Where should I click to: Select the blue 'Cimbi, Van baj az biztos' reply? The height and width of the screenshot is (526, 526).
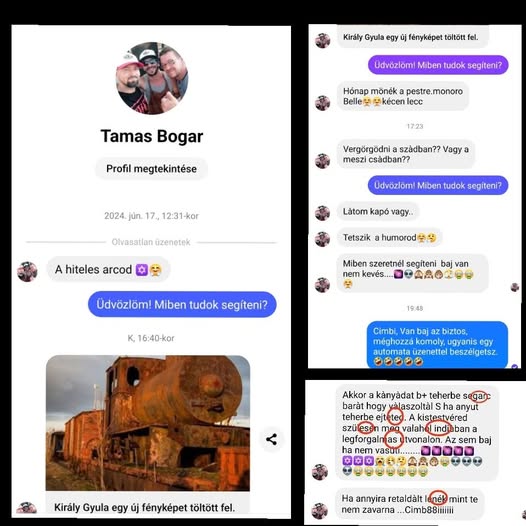tap(437, 345)
